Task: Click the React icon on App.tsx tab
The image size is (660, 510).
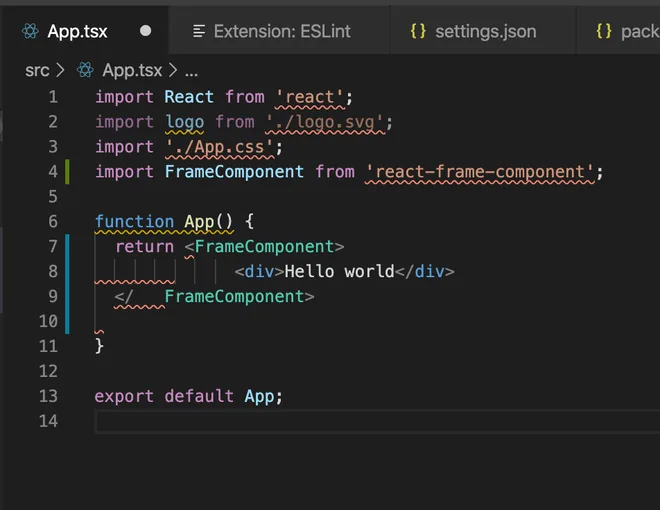Action: [30, 31]
